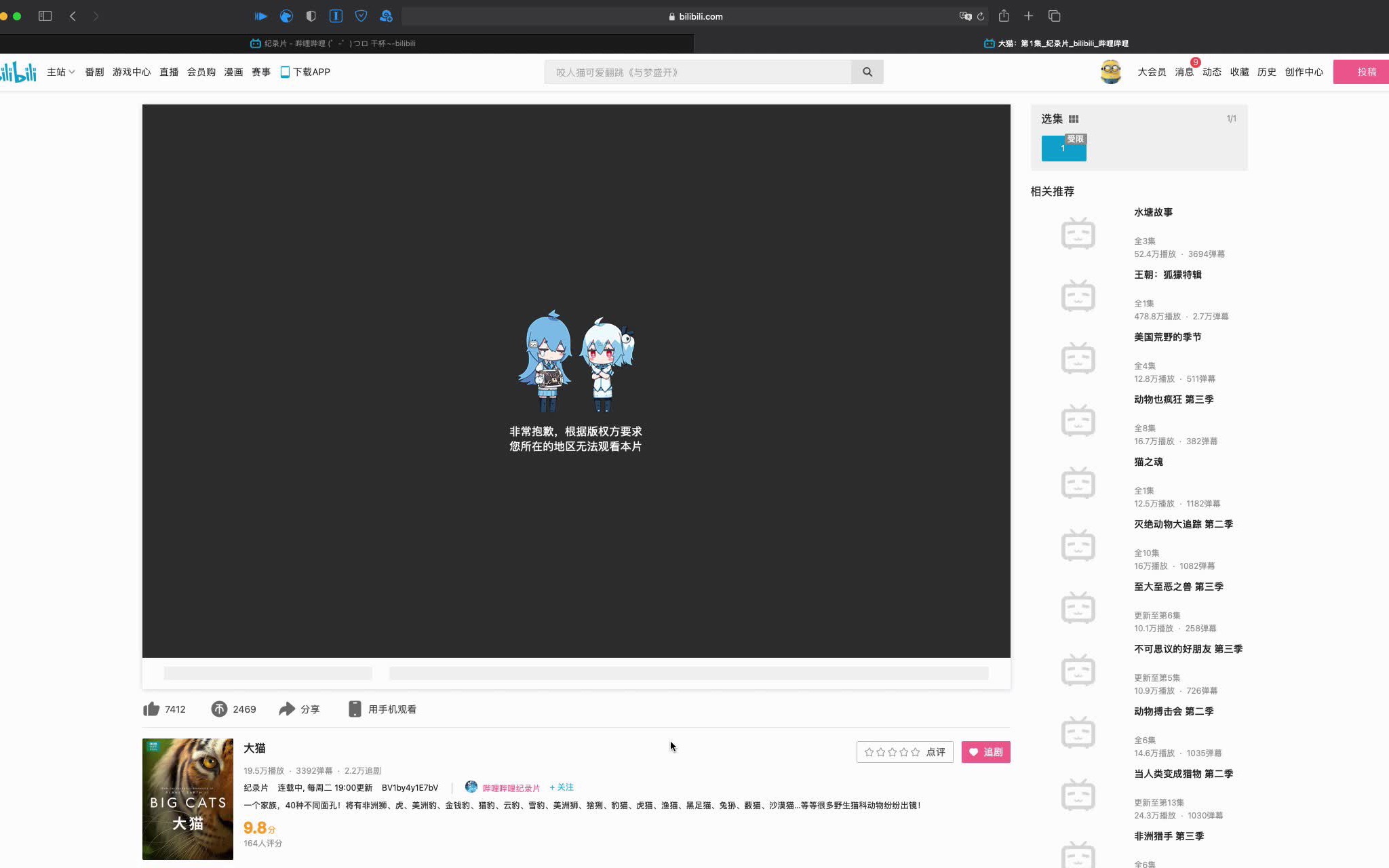Click the download APP phone icon

coord(285,72)
